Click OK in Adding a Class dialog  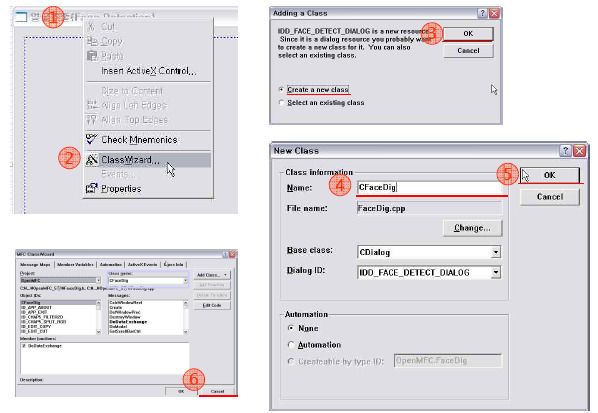coord(468,34)
